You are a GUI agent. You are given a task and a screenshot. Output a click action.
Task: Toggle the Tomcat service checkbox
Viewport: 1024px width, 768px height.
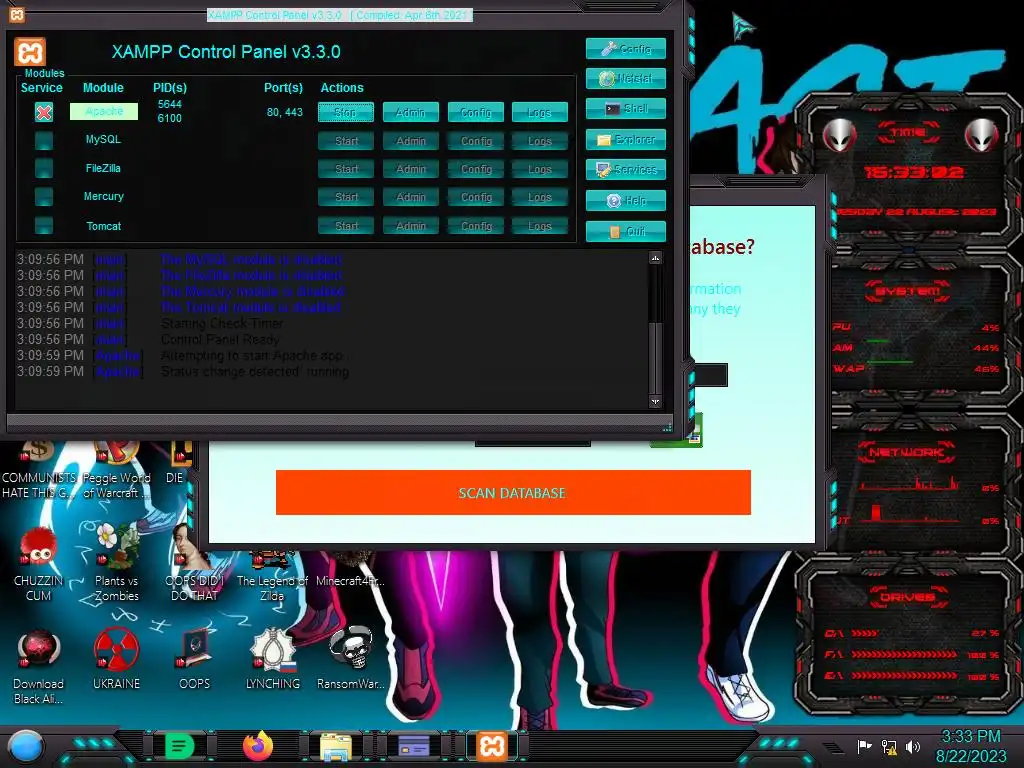pos(44,226)
